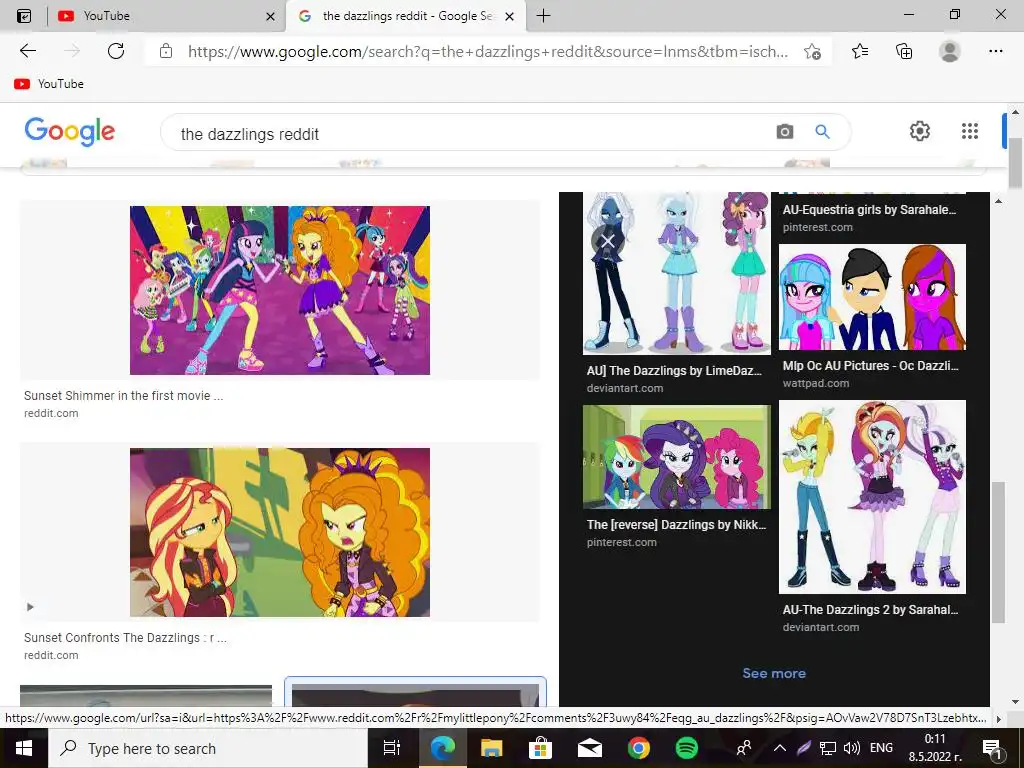The height and width of the screenshot is (768, 1024).
Task: Close the YouTube tab
Action: [270, 16]
